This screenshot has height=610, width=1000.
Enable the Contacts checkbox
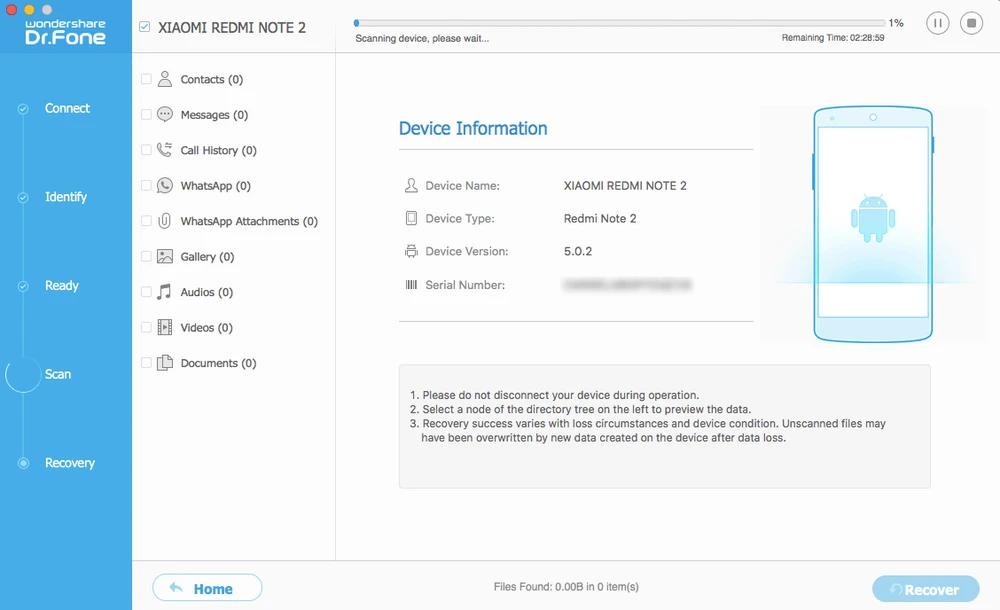(x=147, y=79)
